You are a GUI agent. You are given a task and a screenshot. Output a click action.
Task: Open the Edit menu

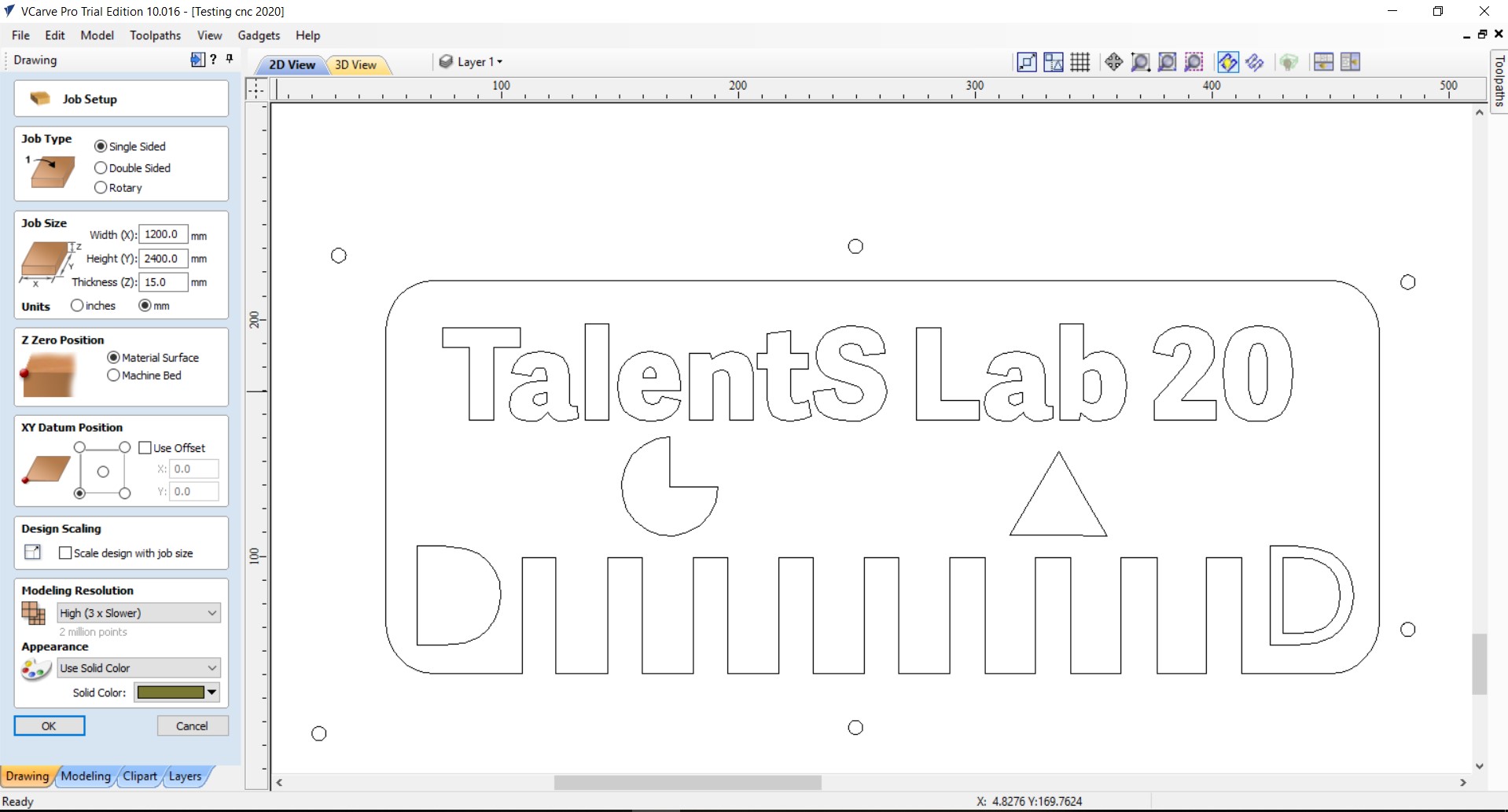click(55, 35)
